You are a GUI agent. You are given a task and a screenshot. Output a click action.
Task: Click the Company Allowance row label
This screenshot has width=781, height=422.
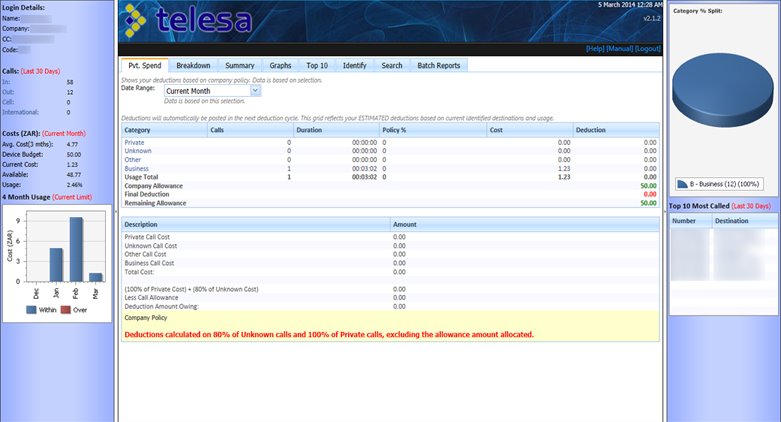point(153,186)
